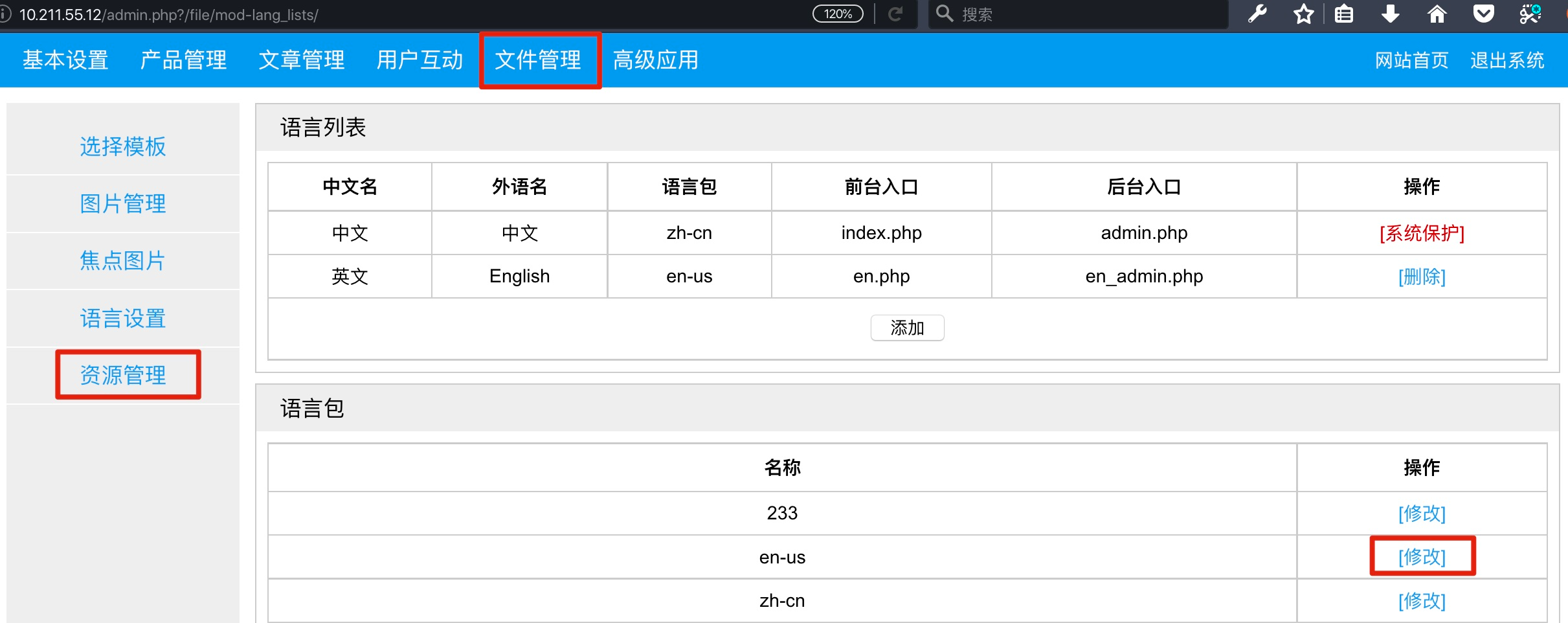Open the 文件管理 menu
This screenshot has height=623, width=1568.
pos(538,60)
